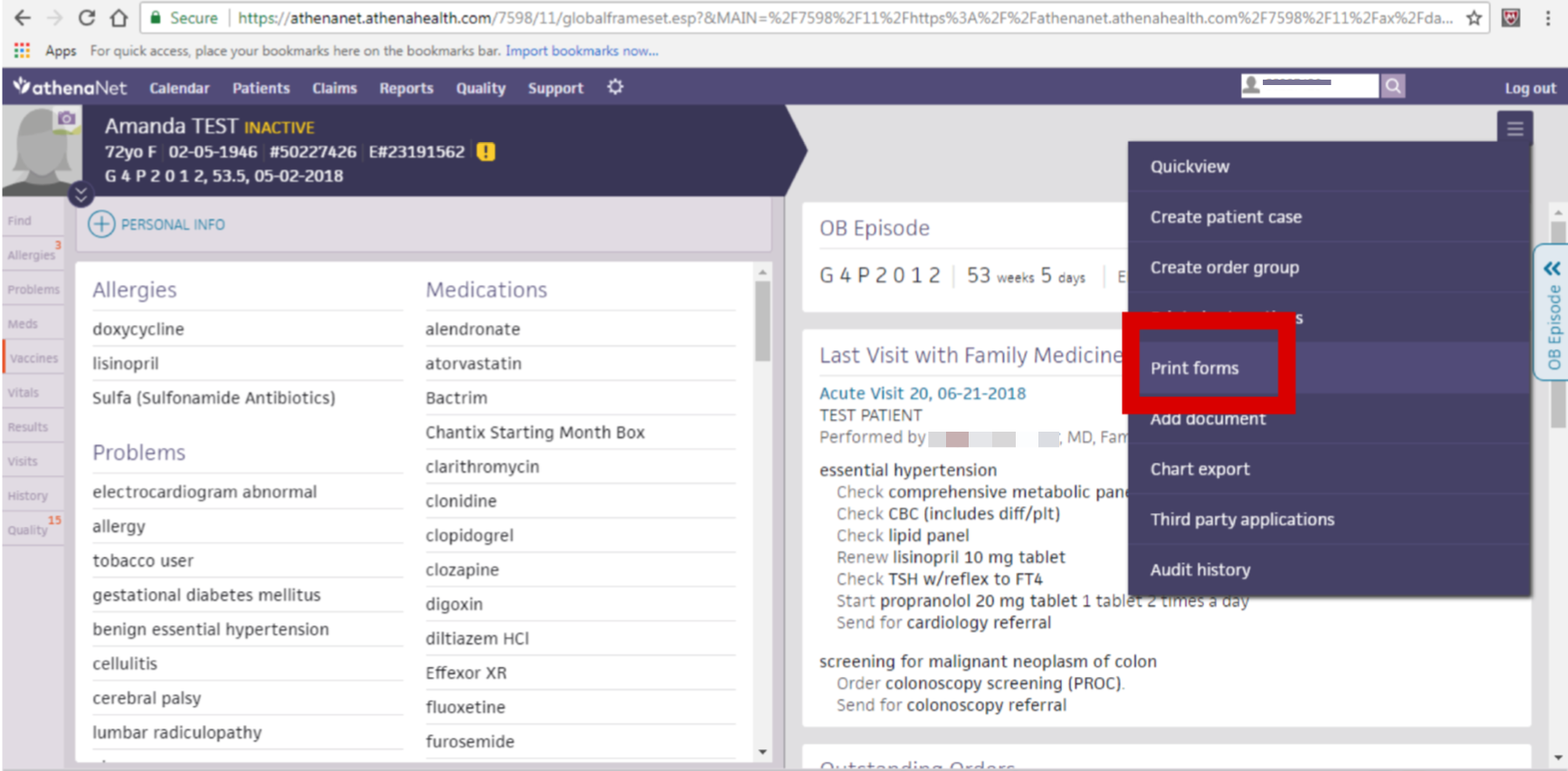Expand patient banner with chevron button
Image resolution: width=1568 pixels, height=771 pixels.
point(81,195)
